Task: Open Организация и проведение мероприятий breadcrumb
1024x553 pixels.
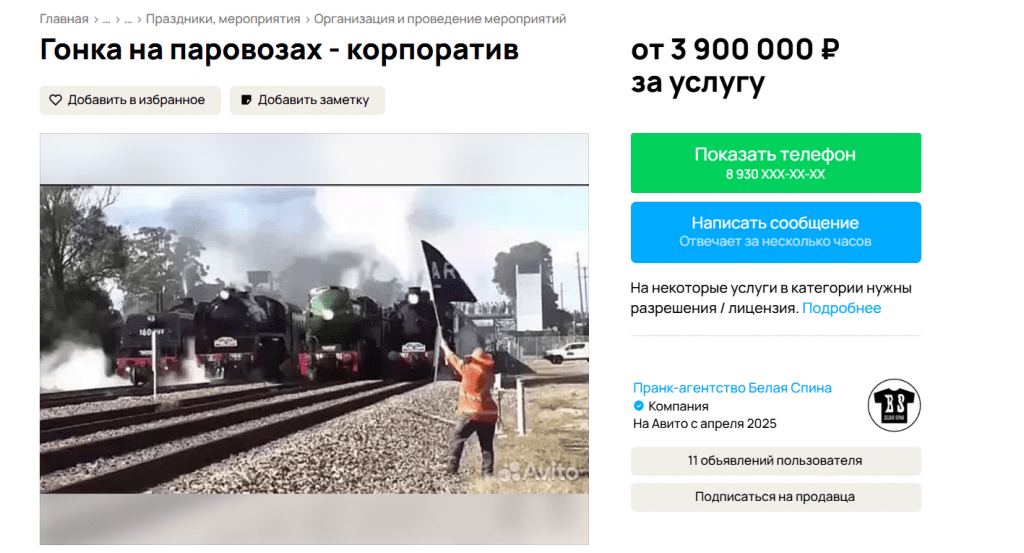Action: click(x=440, y=19)
